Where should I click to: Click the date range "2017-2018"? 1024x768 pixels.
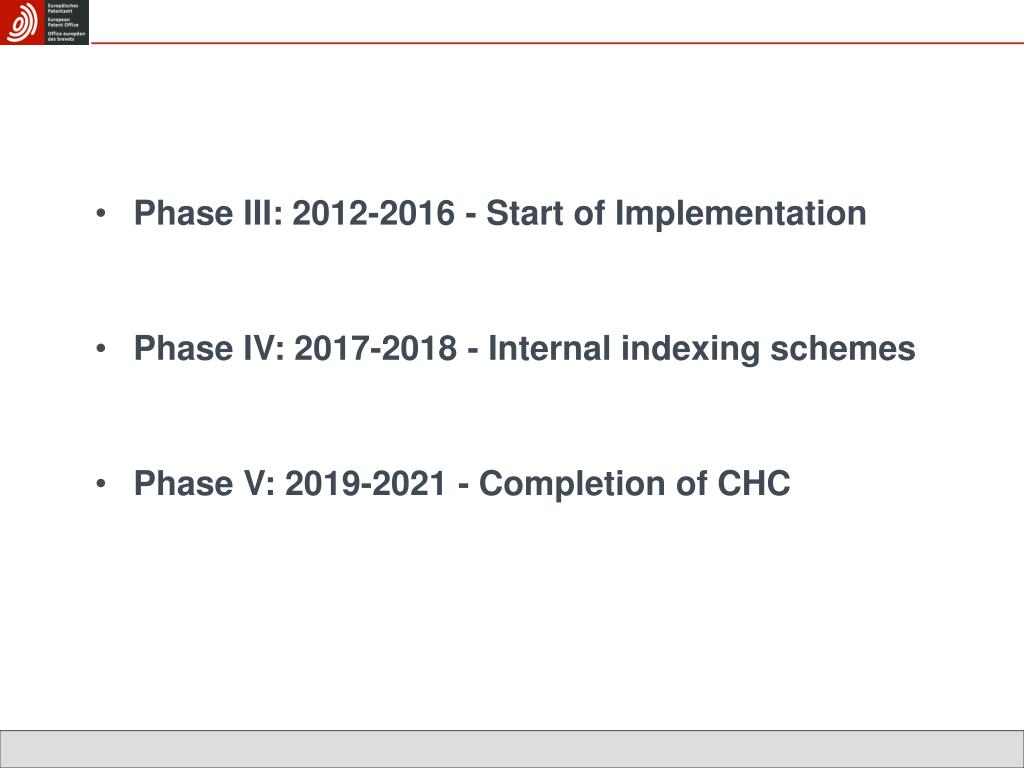pyautogui.click(x=376, y=348)
